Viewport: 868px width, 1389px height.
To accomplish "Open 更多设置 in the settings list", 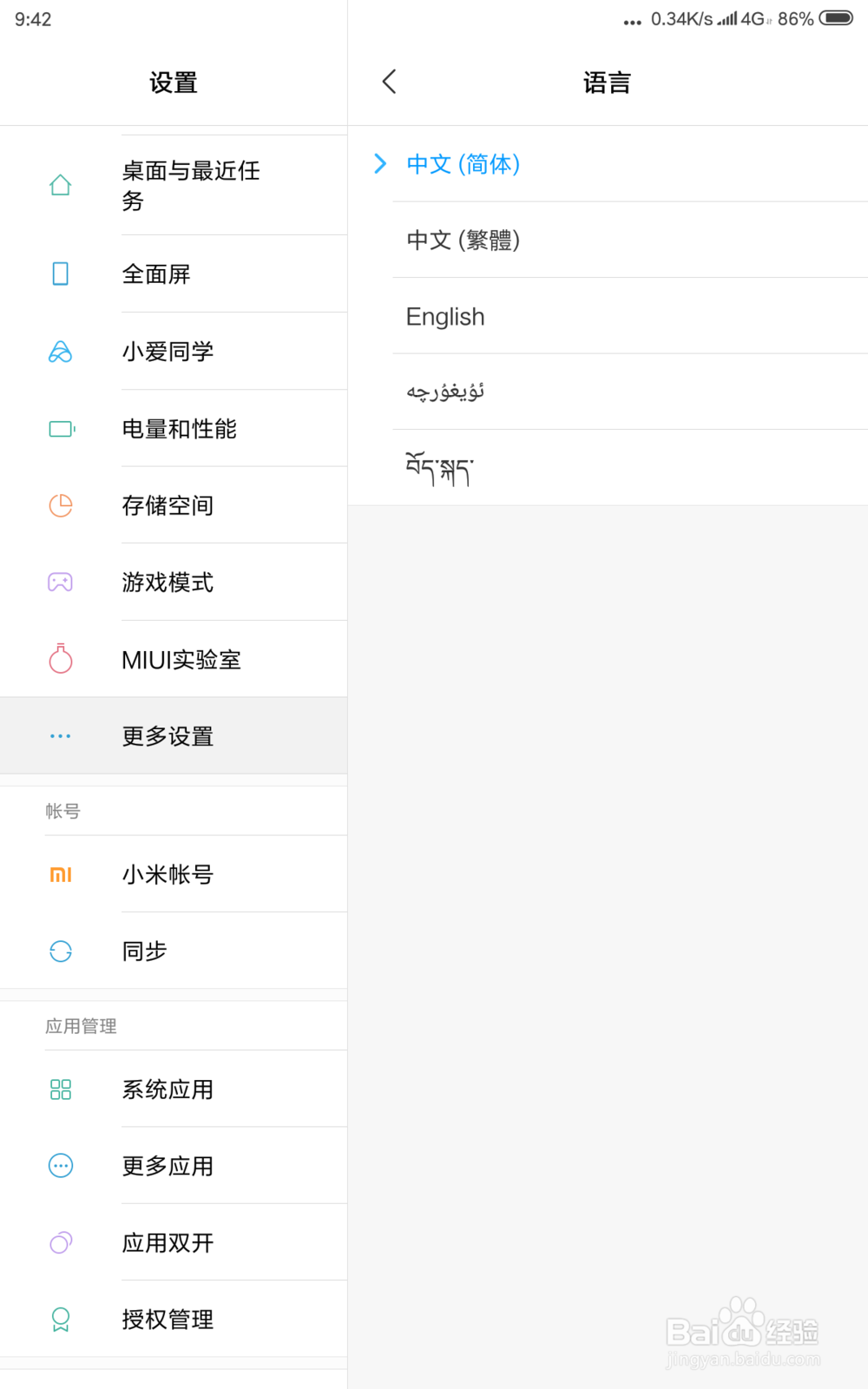I will (168, 736).
